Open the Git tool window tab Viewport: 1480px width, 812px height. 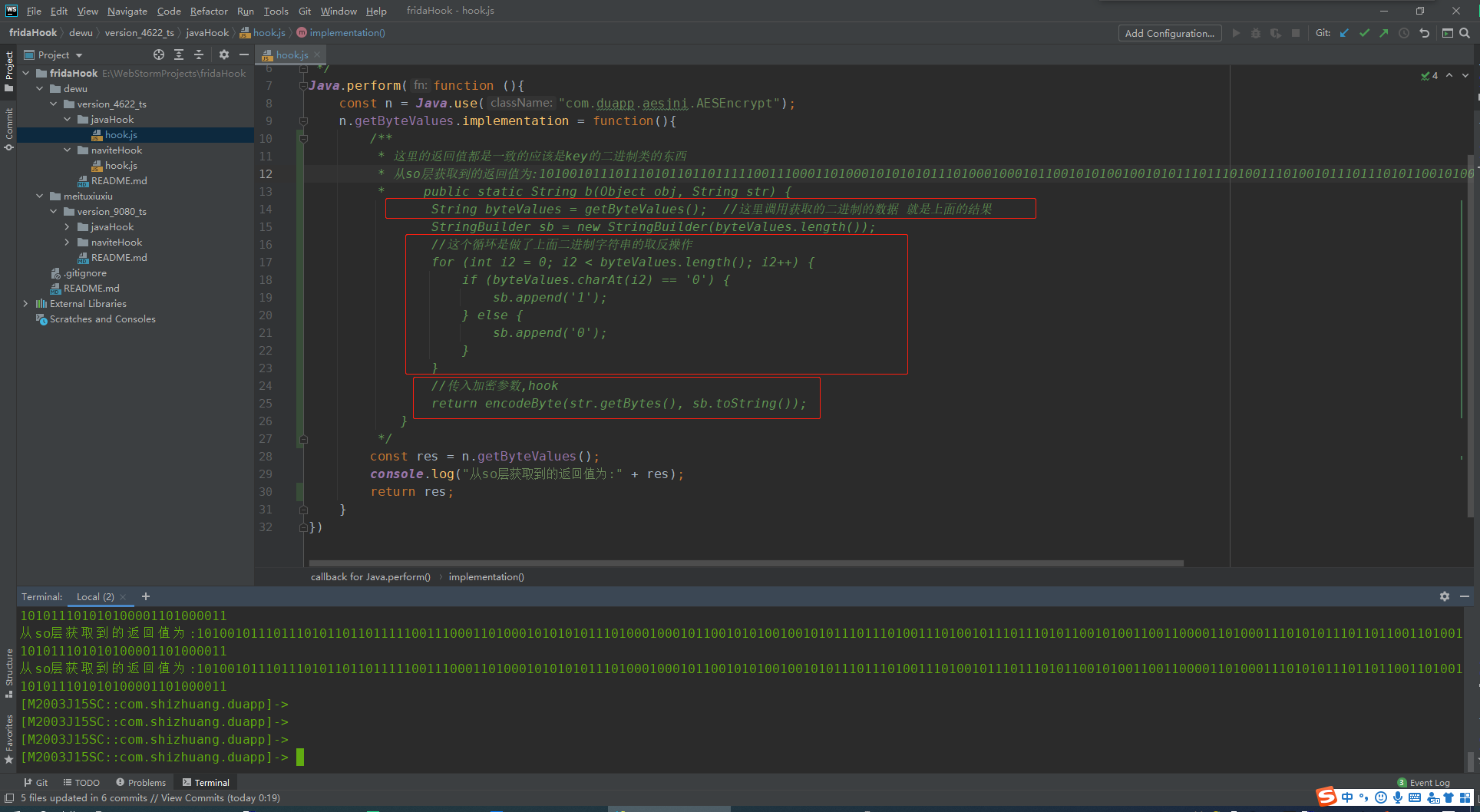(x=36, y=783)
